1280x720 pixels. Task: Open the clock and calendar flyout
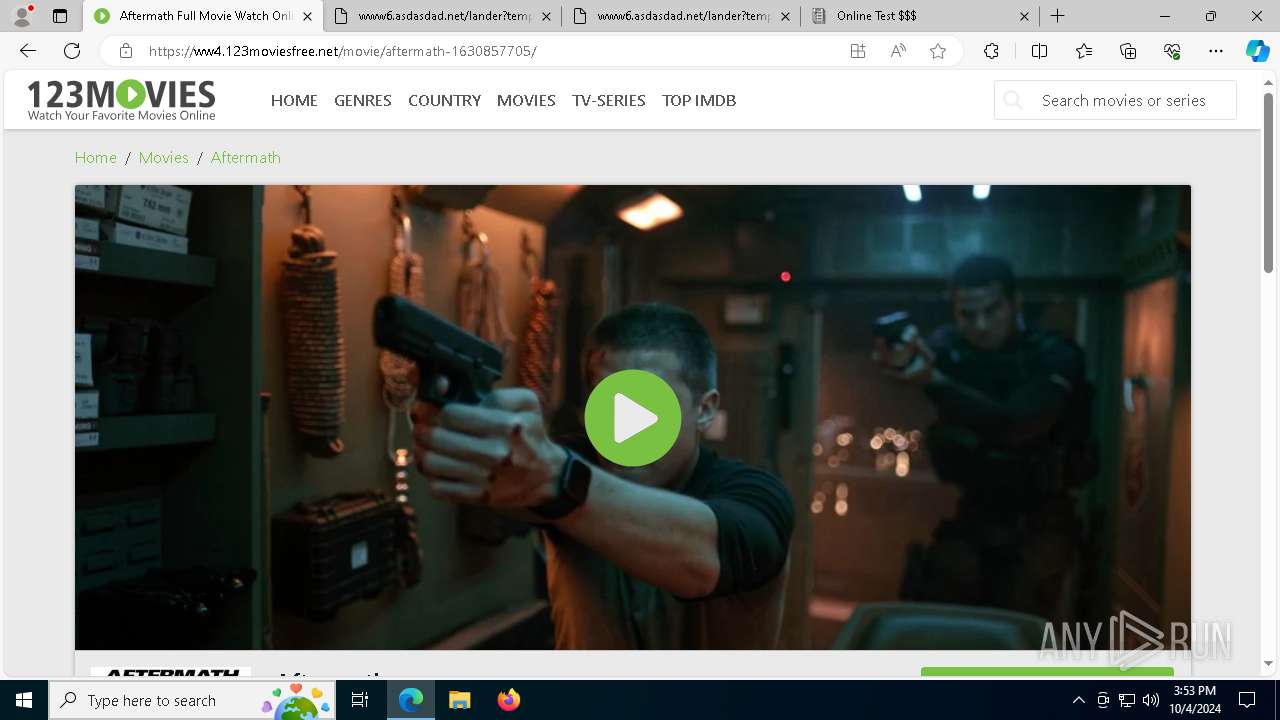point(1195,700)
